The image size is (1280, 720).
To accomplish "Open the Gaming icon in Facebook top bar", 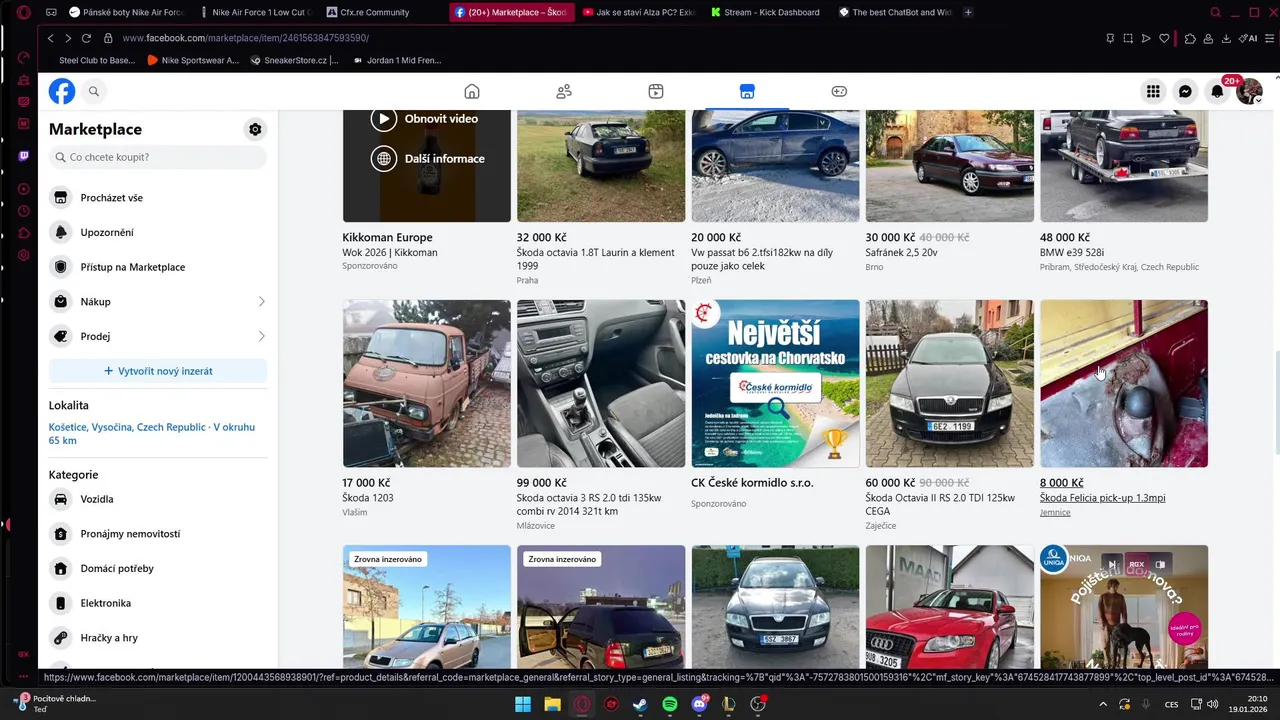I will pyautogui.click(x=839, y=91).
